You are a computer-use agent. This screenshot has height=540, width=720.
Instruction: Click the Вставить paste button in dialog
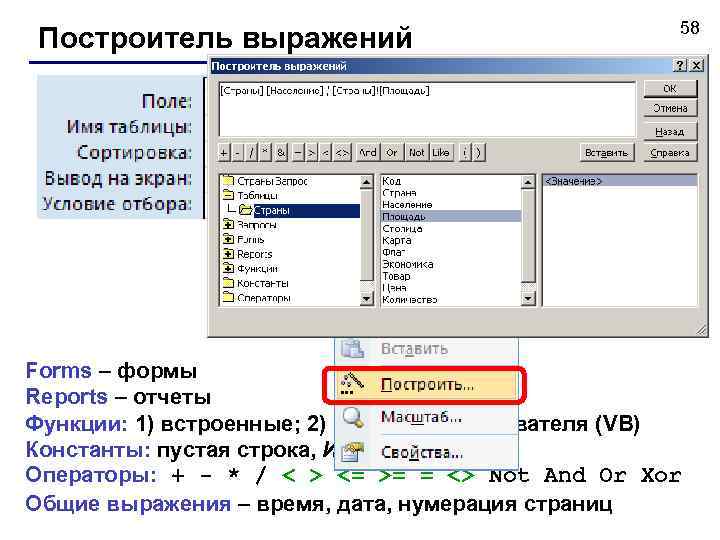[x=606, y=153]
